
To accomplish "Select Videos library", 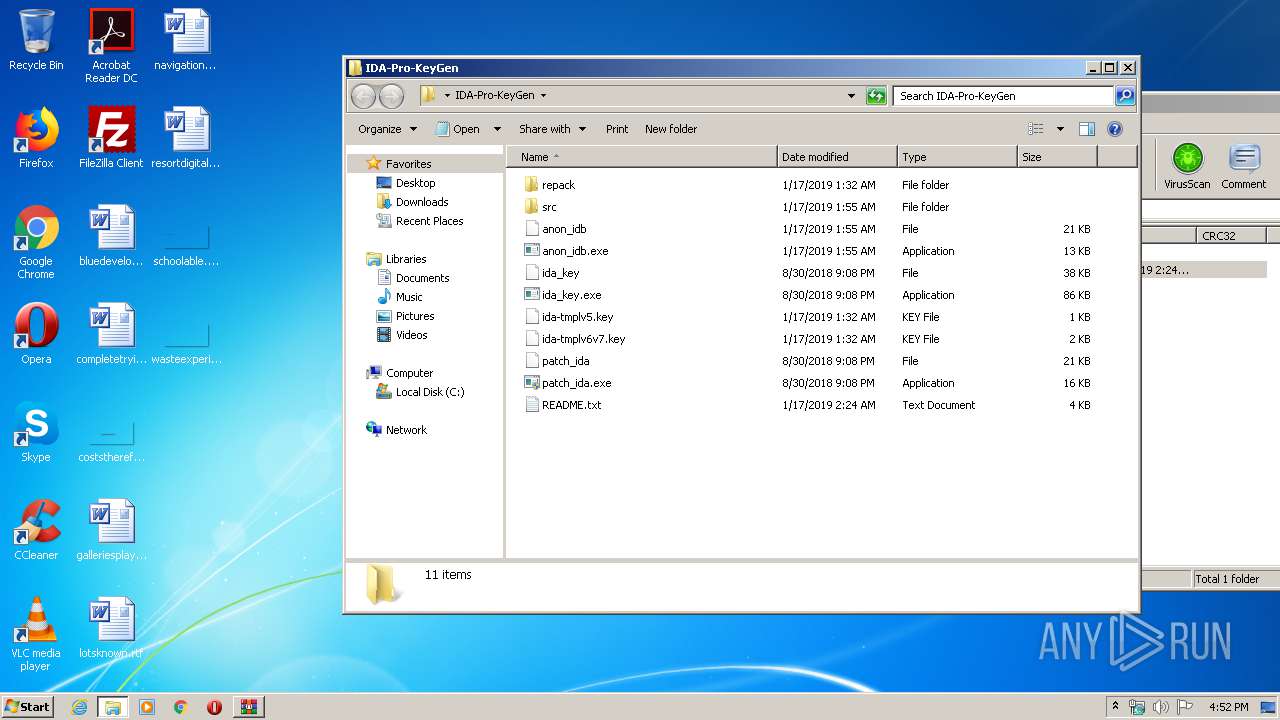I will [x=411, y=335].
